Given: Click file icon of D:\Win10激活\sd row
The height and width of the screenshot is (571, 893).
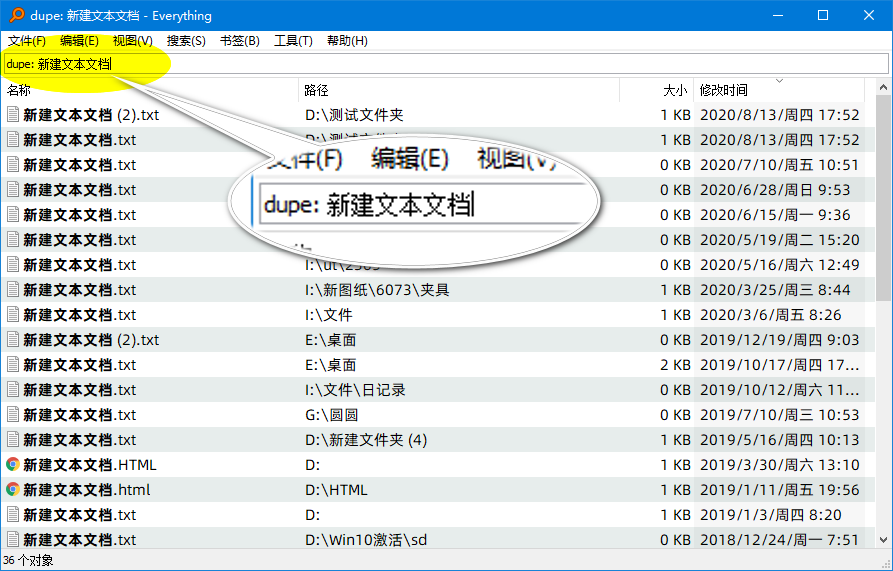Looking at the screenshot, I should 13,540.
